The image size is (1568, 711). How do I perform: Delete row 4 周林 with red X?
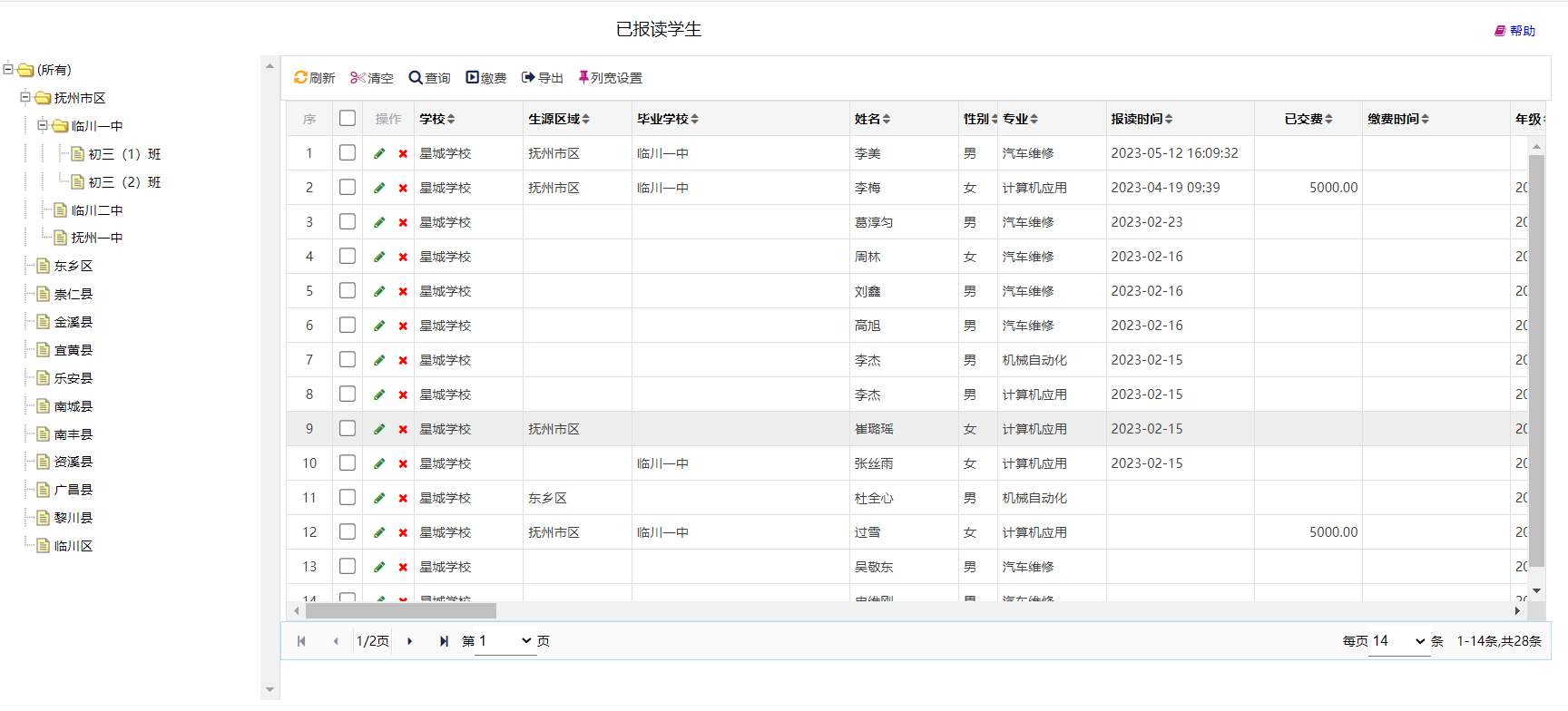[403, 258]
